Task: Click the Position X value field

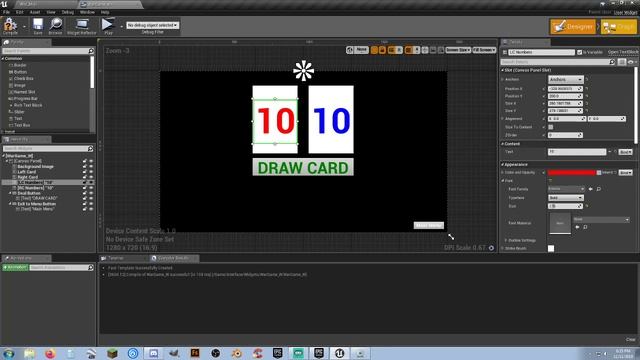Action: click(x=565, y=89)
